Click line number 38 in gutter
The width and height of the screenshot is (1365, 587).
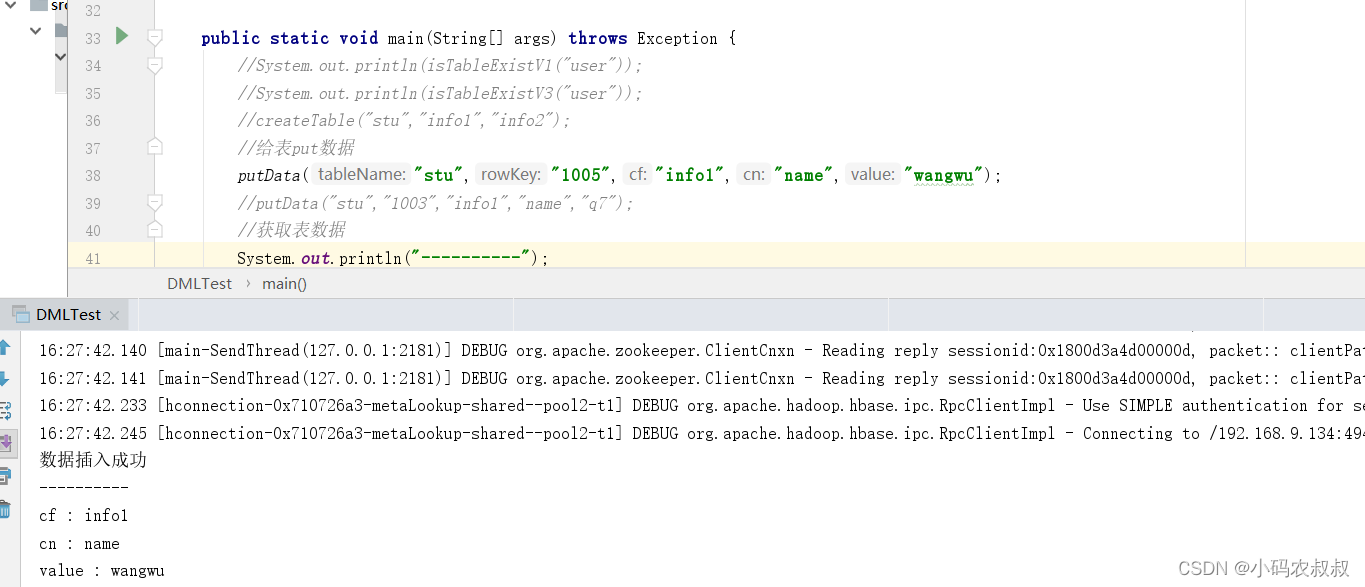[93, 175]
